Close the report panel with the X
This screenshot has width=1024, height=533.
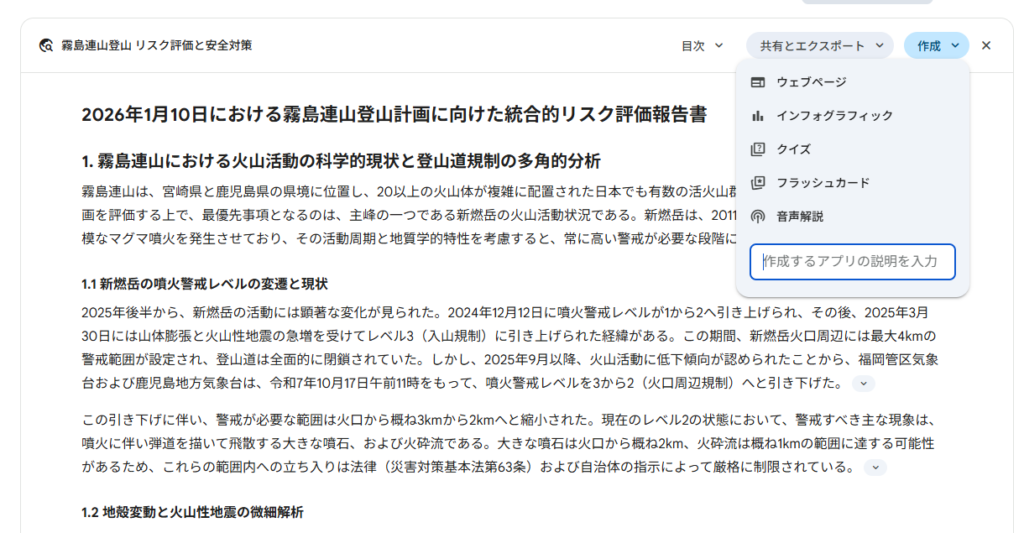(x=986, y=46)
